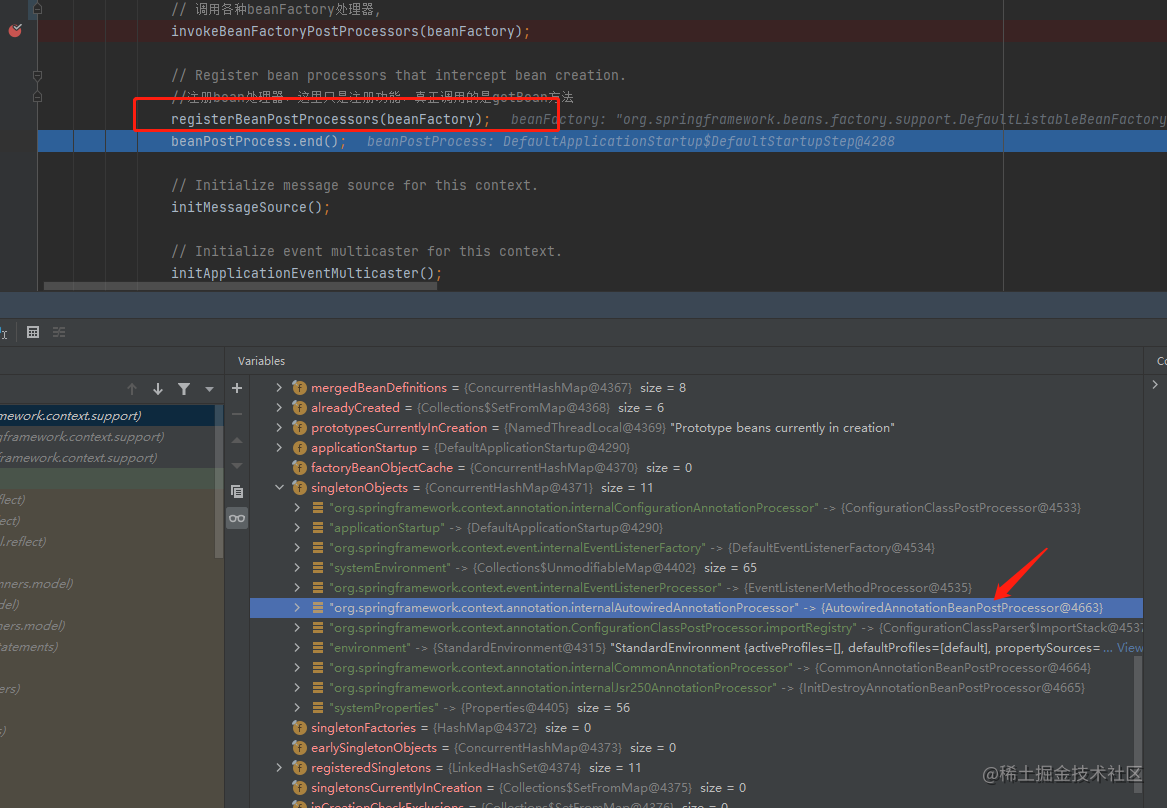
Task: Click map entry icon of systemEnvironment entry
Action: point(318,568)
